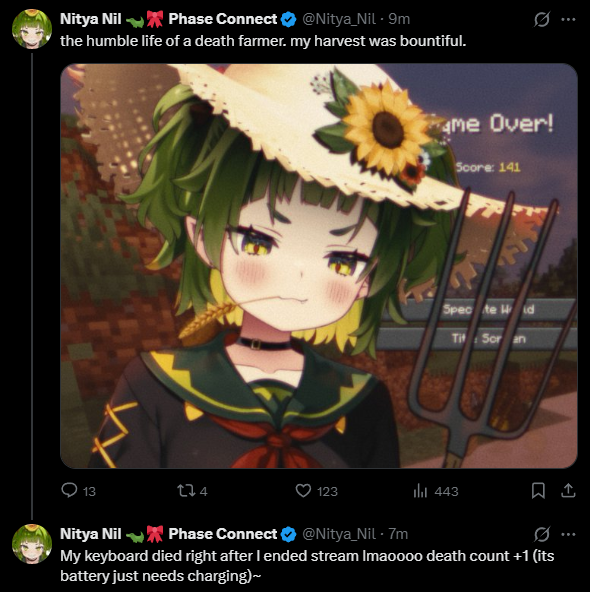The width and height of the screenshot is (590, 592).
Task: Open Nitya Nil's avatar on second tweet
Action: click(x=32, y=544)
